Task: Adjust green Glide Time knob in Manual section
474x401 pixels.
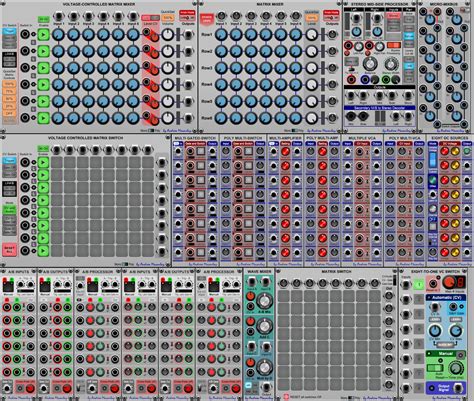Action: tap(455, 368)
